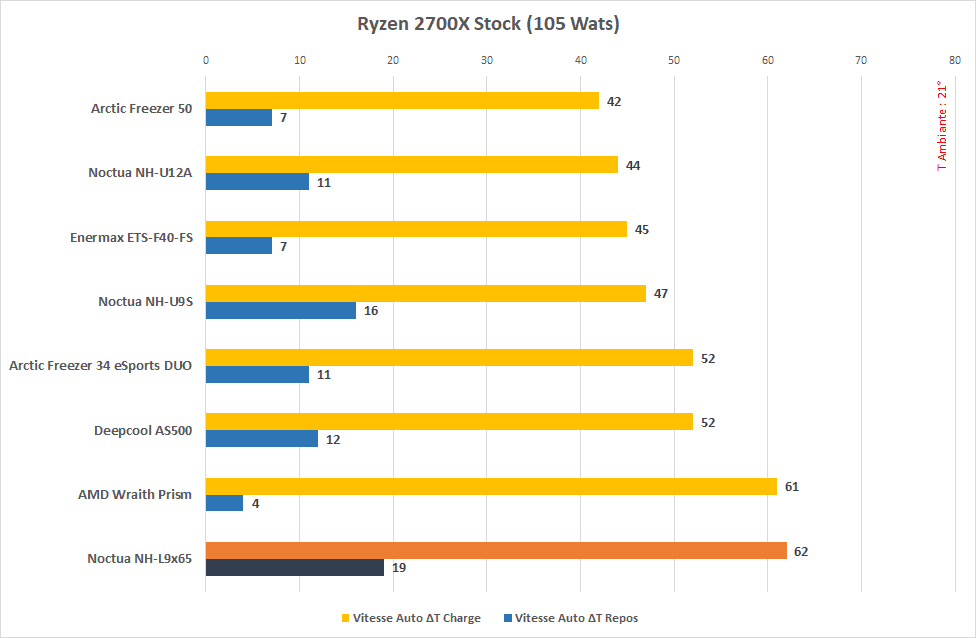Image resolution: width=976 pixels, height=638 pixels.
Task: Click the orange Noctua NH-L9x65 charge bar
Action: pyautogui.click(x=496, y=550)
